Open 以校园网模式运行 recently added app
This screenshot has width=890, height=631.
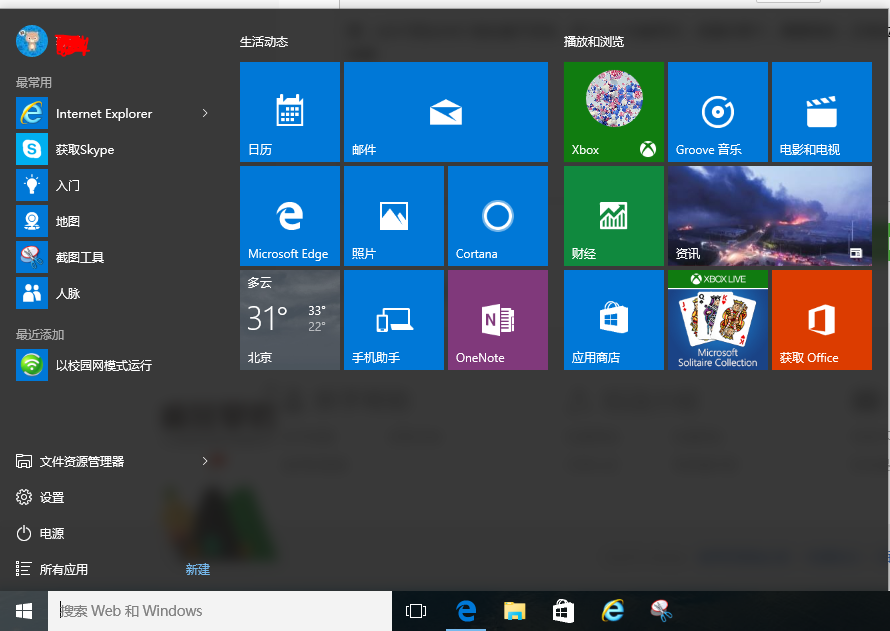(x=114, y=365)
